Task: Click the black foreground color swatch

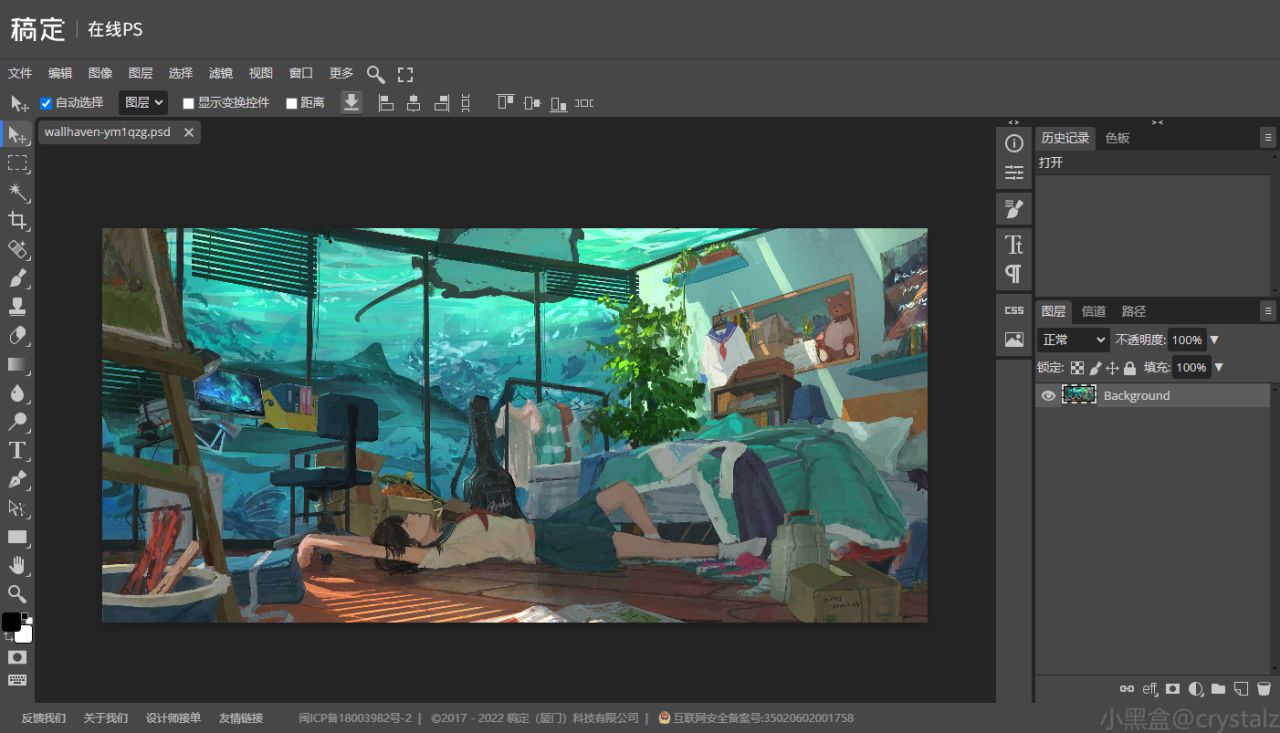Action: 11,622
